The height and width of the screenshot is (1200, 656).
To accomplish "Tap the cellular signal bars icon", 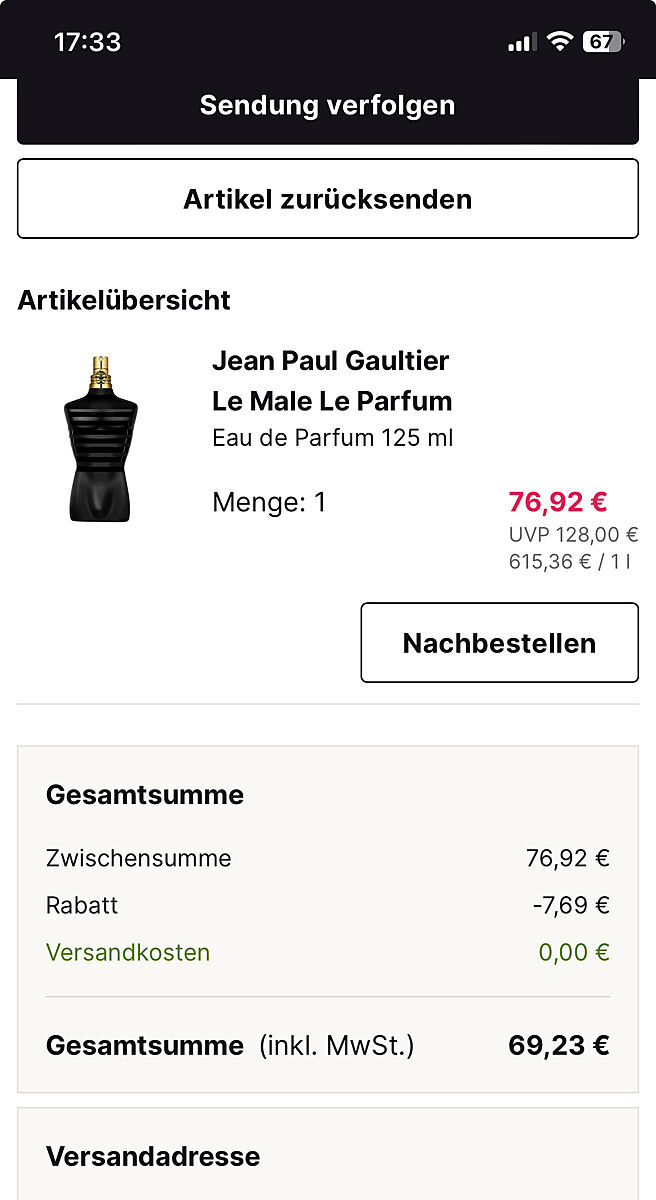I will tap(521, 43).
